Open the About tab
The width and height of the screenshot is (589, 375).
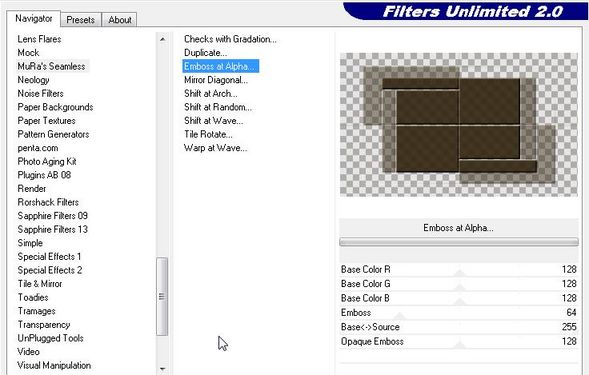point(120,20)
